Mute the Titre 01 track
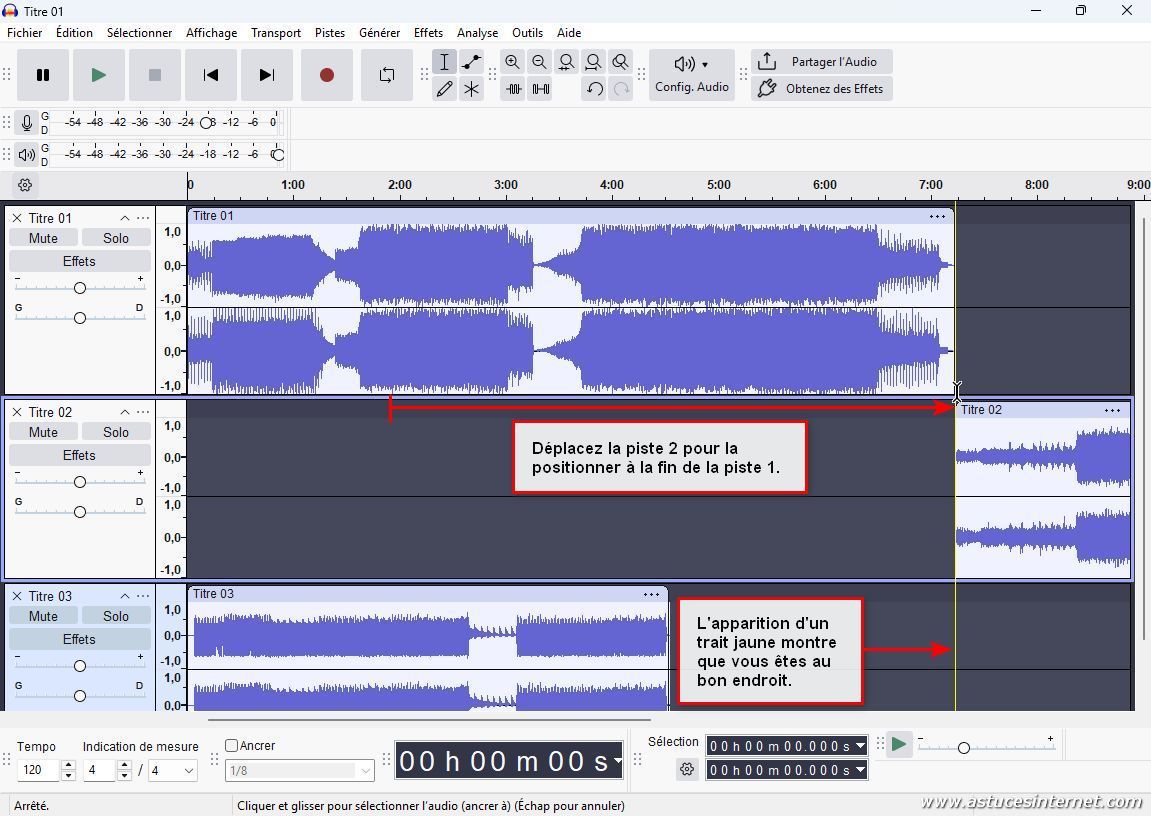The width and height of the screenshot is (1151, 816). [43, 238]
